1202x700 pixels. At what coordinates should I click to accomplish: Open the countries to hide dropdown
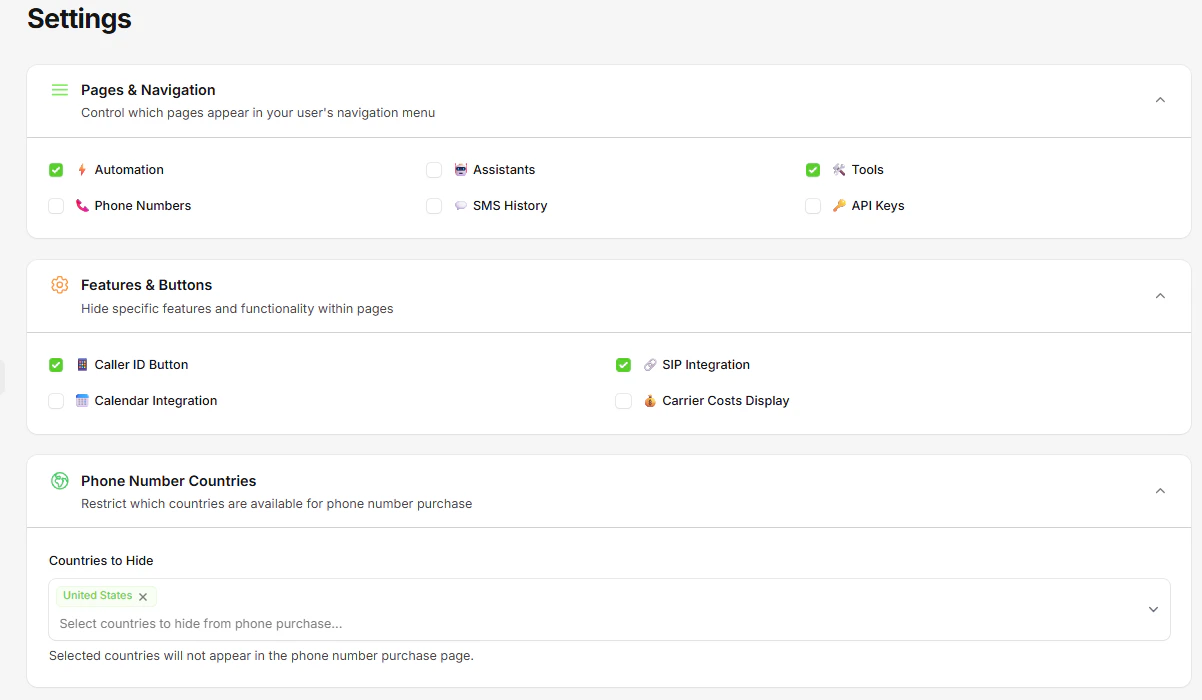(x=1152, y=608)
